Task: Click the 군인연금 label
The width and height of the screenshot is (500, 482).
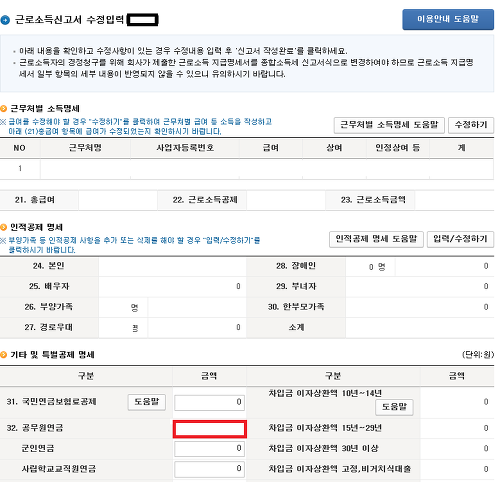Action: (x=38, y=449)
